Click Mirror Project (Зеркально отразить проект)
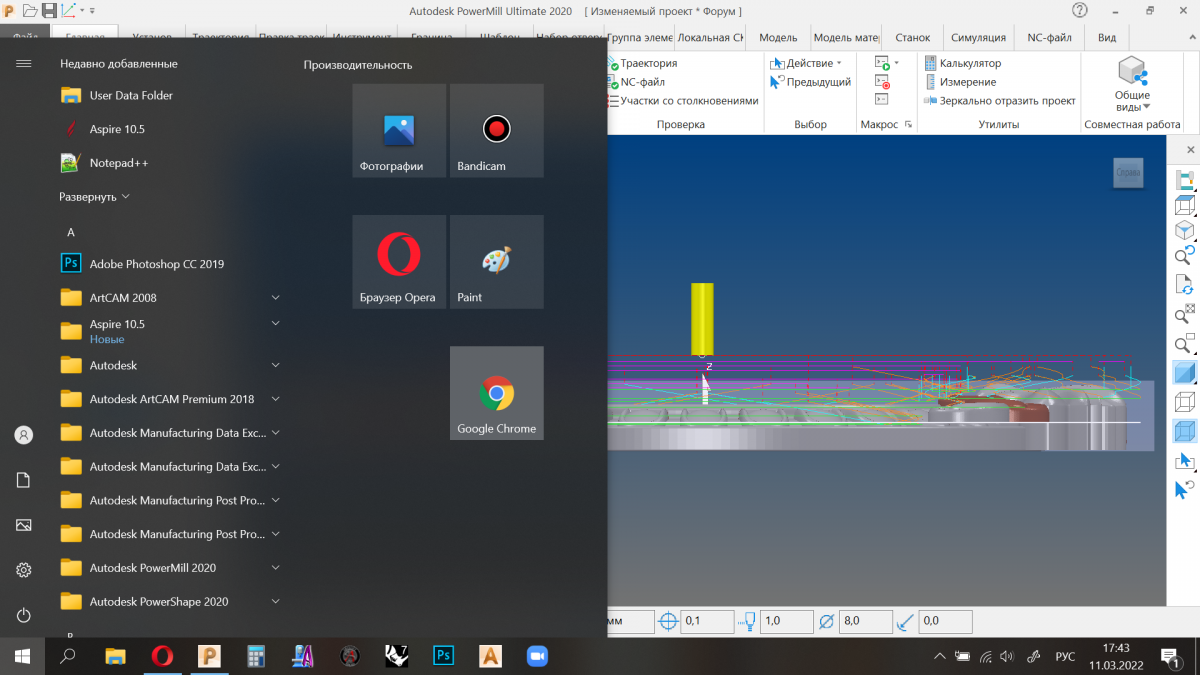Viewport: 1200px width, 675px height. pos(1000,101)
